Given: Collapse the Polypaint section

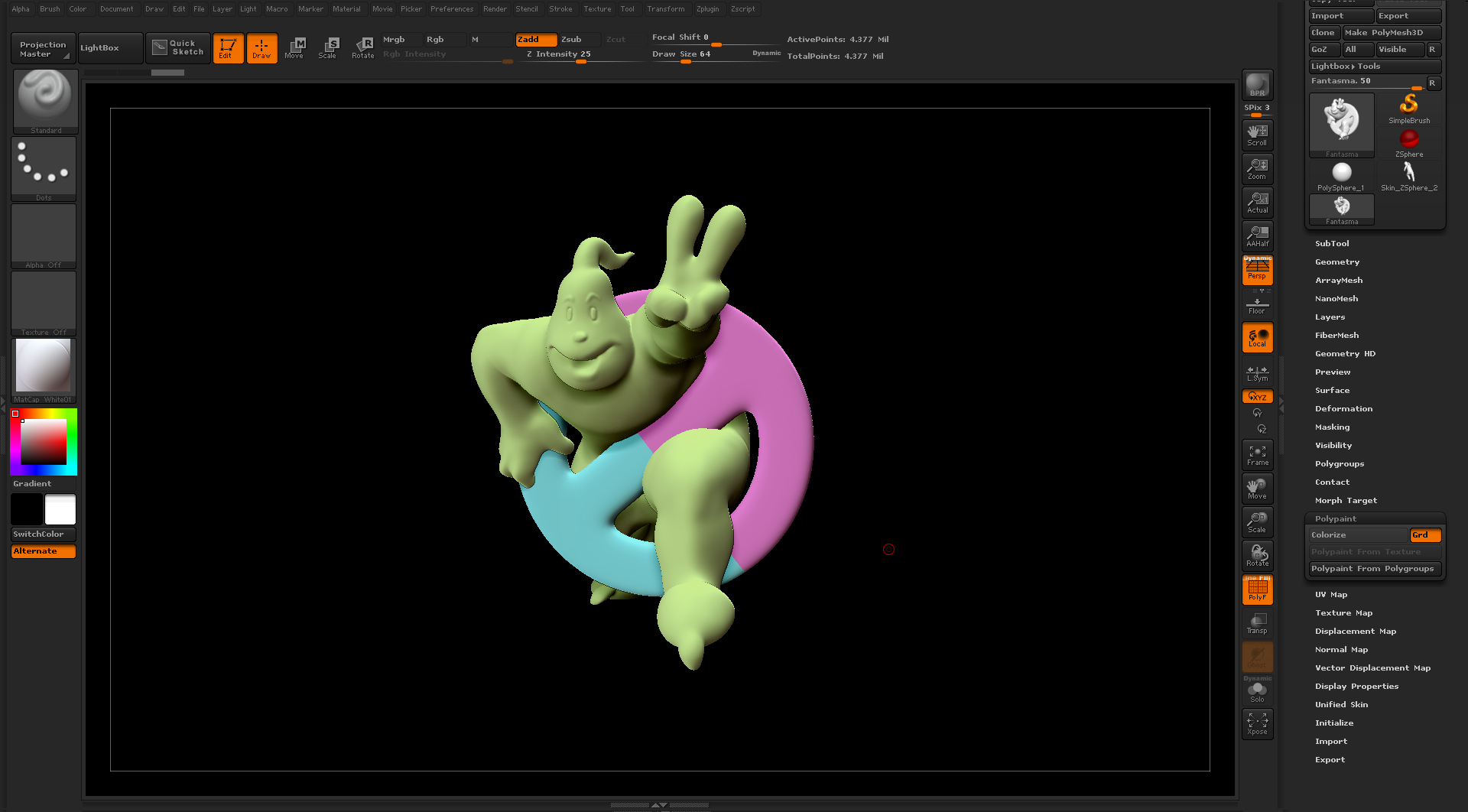Looking at the screenshot, I should pyautogui.click(x=1335, y=519).
